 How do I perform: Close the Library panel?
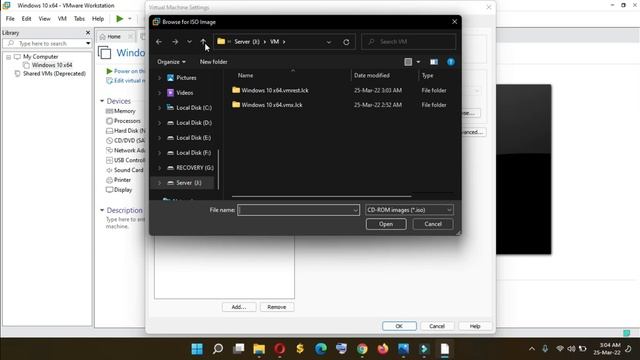click(88, 33)
